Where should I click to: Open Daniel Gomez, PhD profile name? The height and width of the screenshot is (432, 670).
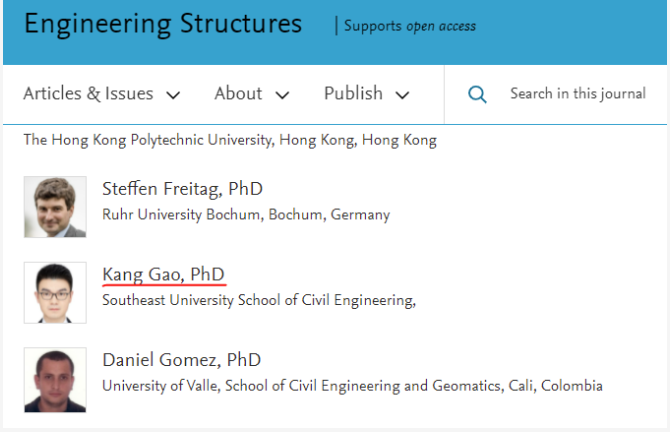182,360
